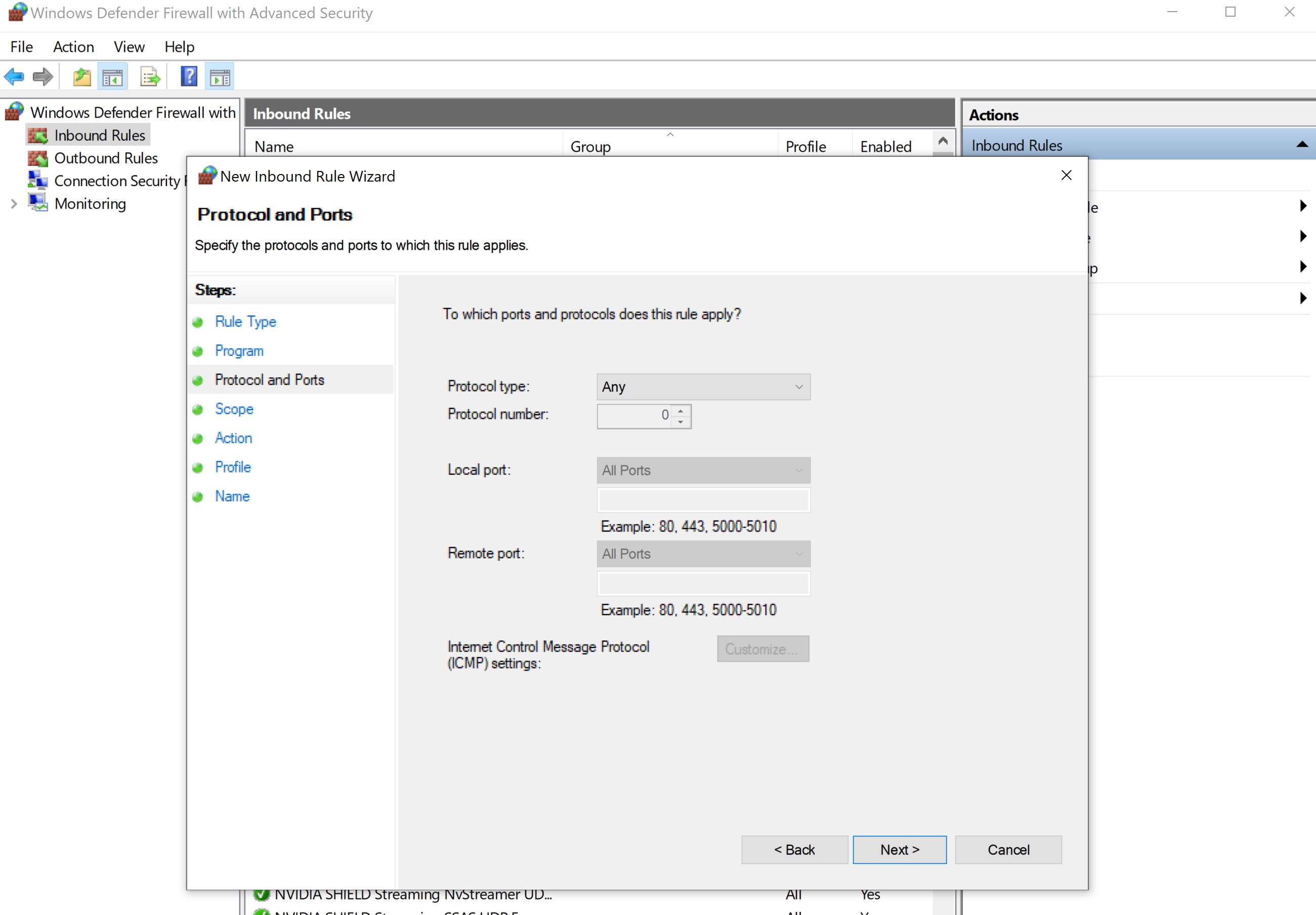The image size is (1316, 915).
Task: Click the main window title bar firewall icon
Action: pos(18,13)
